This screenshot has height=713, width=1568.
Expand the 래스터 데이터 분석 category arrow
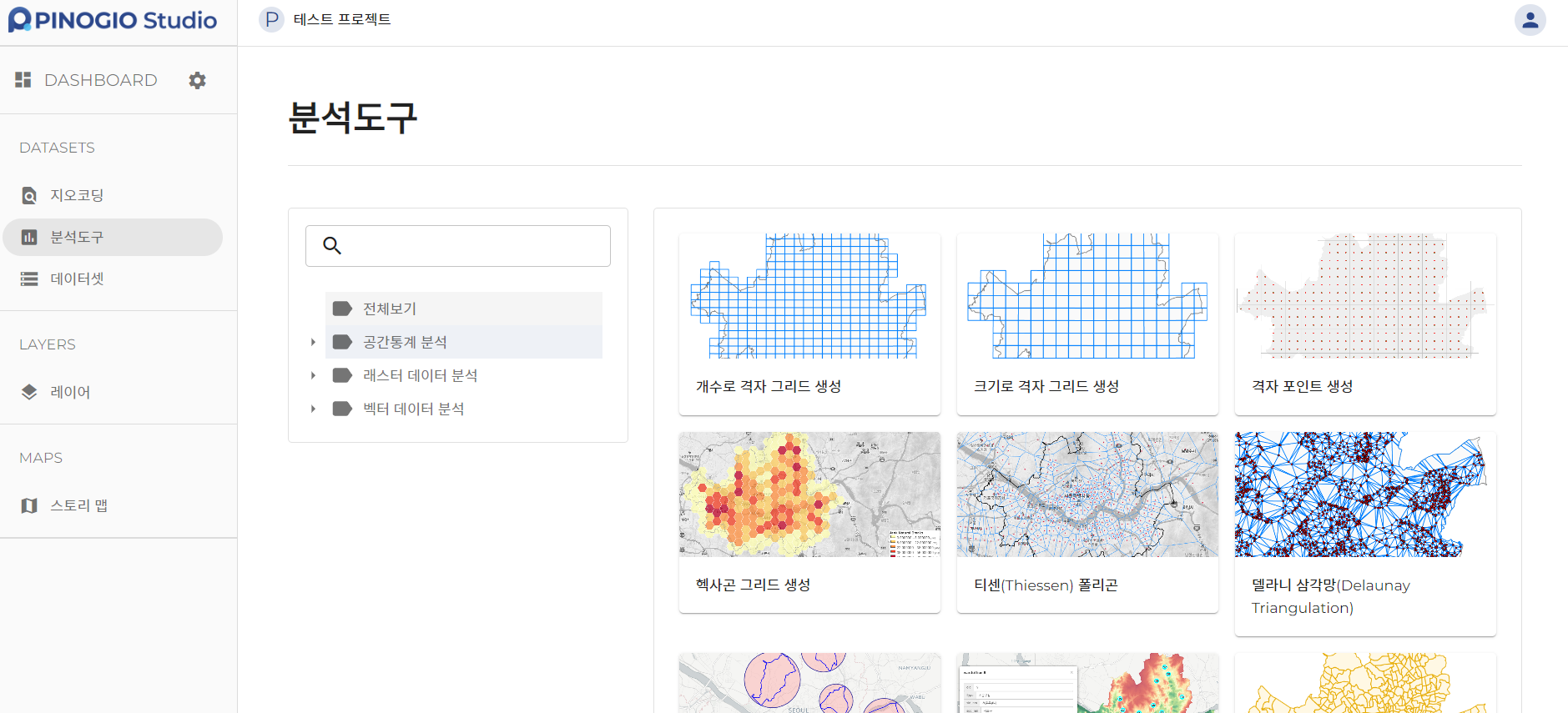tap(313, 375)
